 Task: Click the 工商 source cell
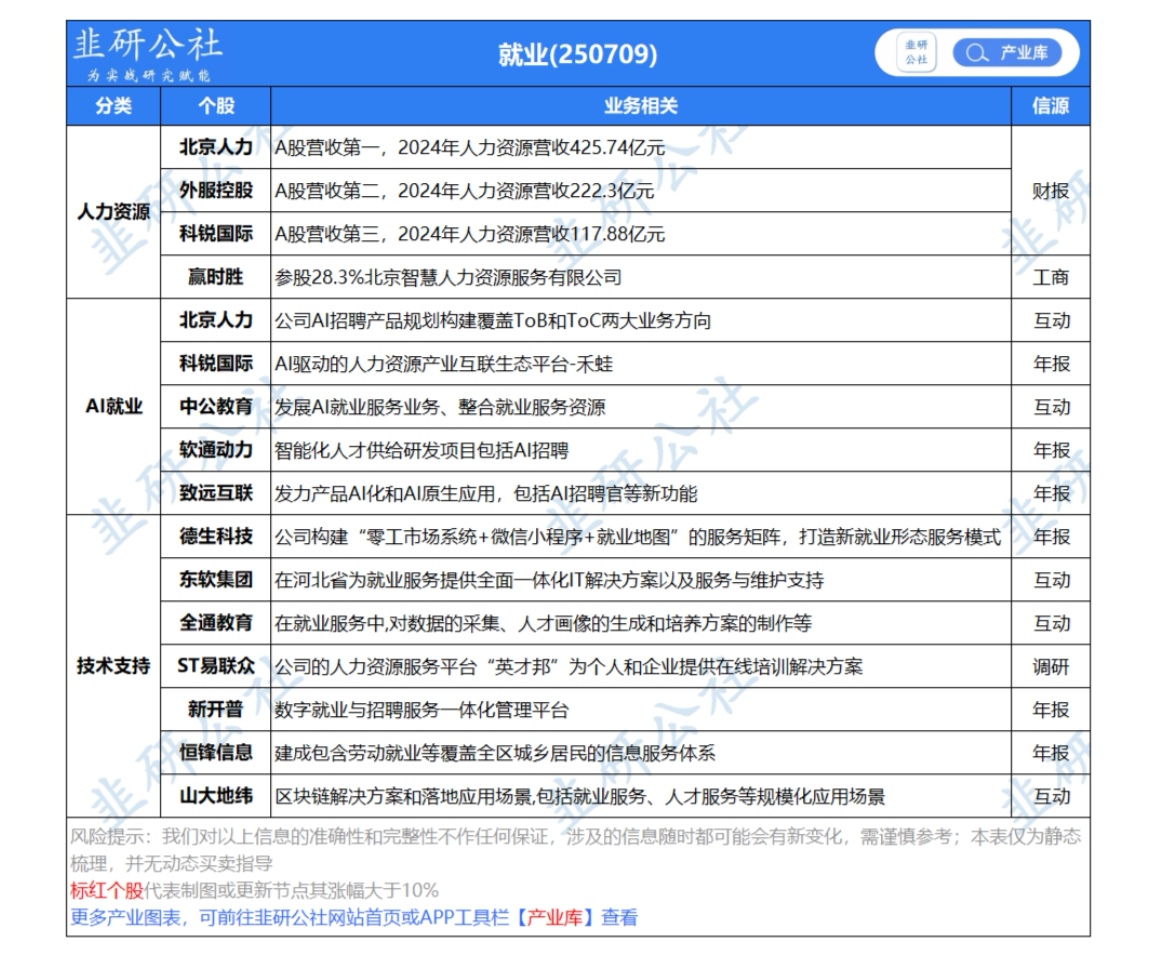pyautogui.click(x=1050, y=278)
